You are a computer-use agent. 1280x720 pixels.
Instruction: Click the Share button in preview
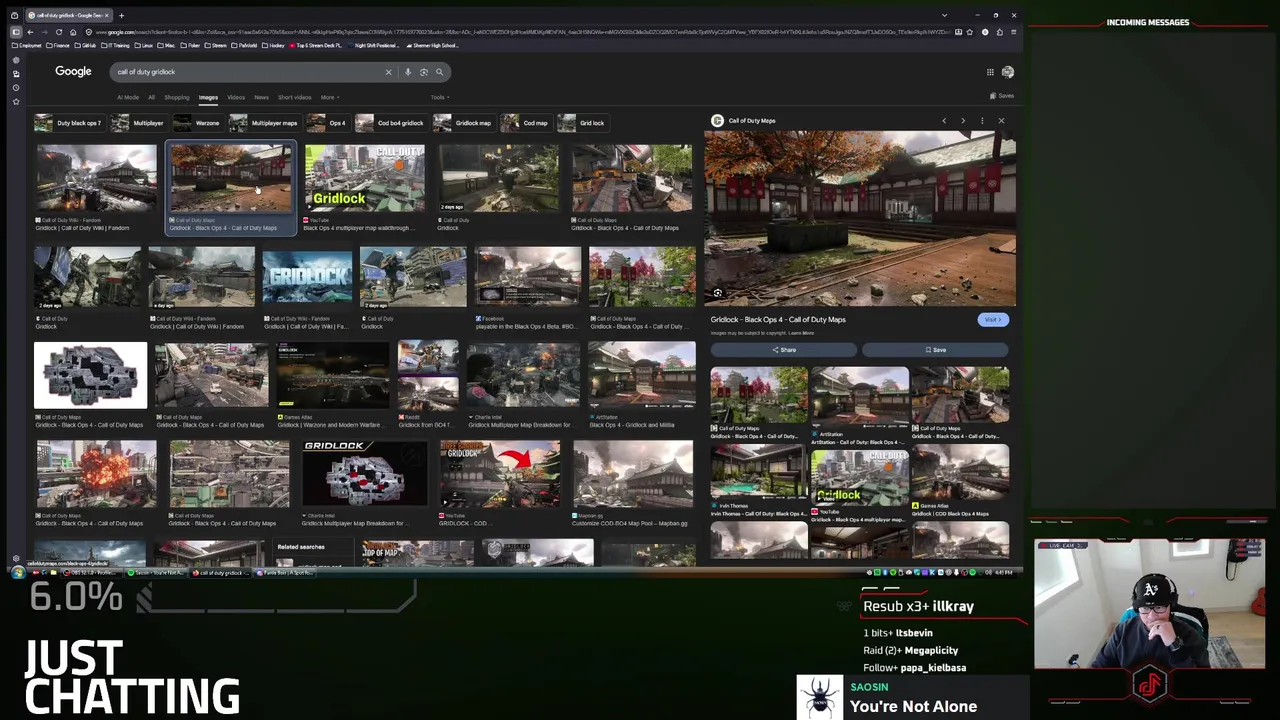point(784,350)
